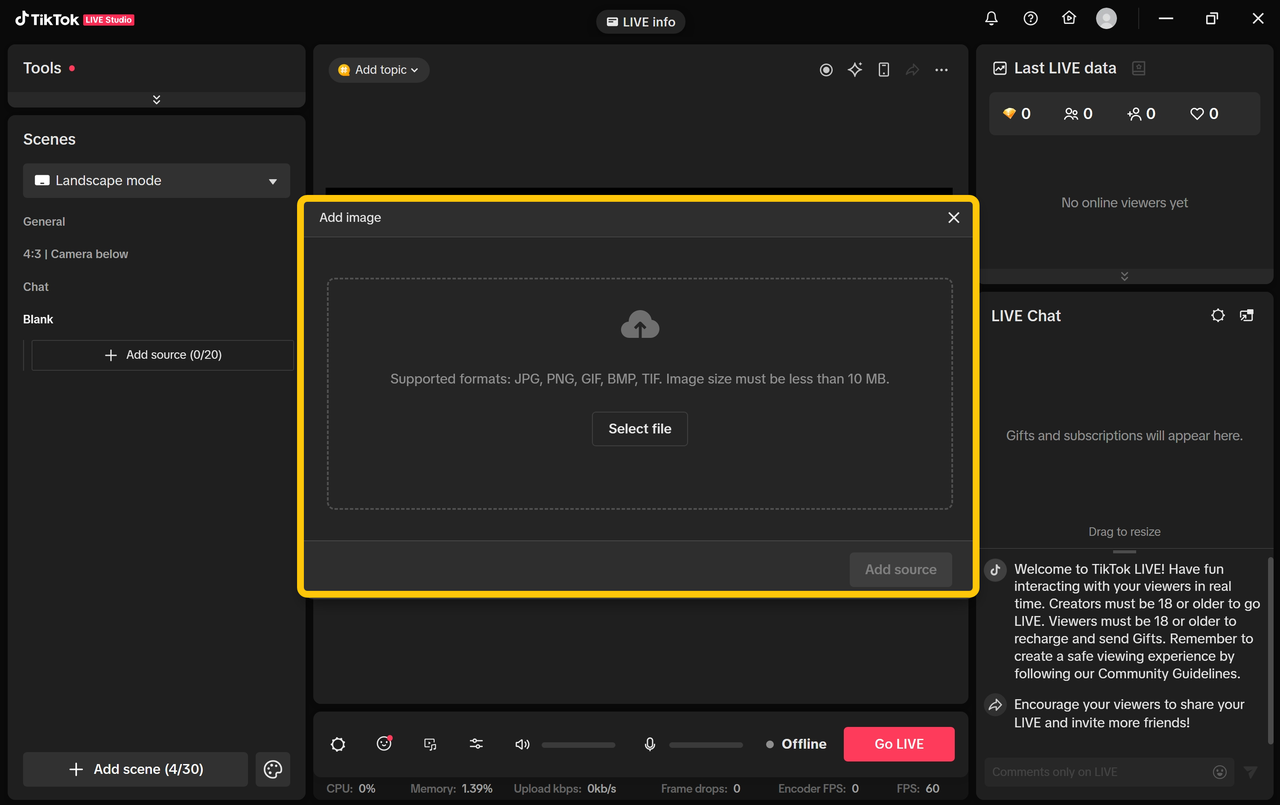Select the Chat scene
Image resolution: width=1280 pixels, height=805 pixels.
click(x=36, y=287)
